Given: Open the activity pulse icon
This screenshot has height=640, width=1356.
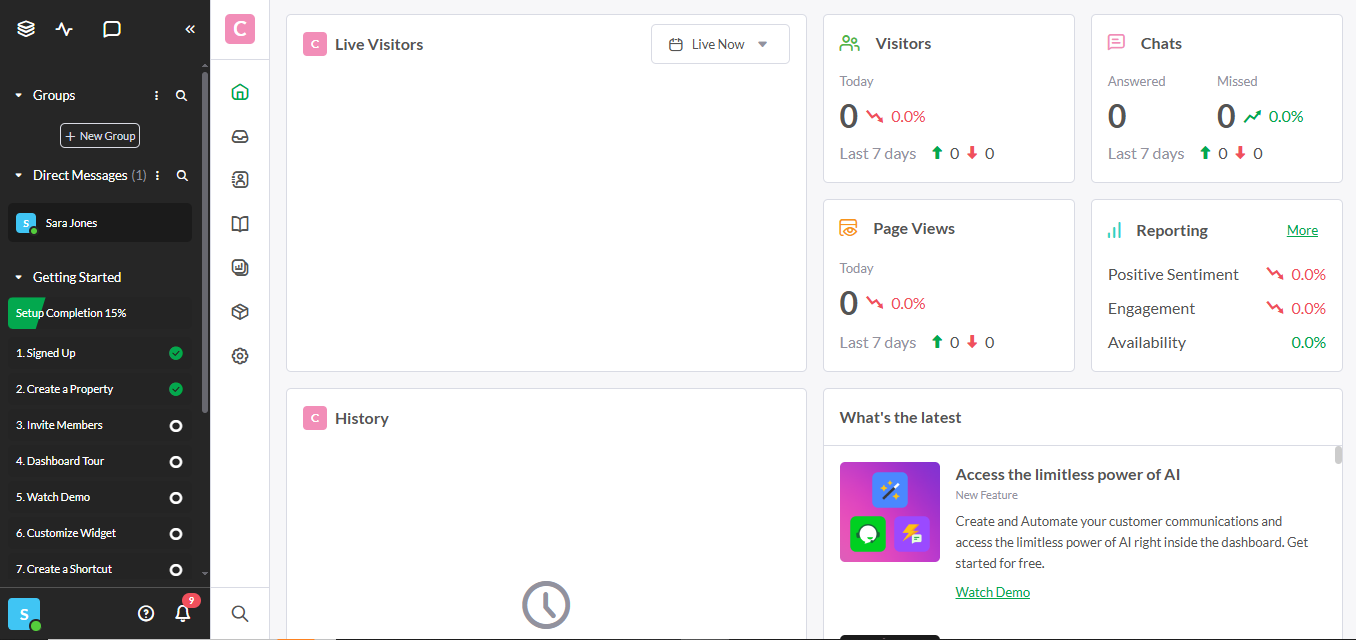Looking at the screenshot, I should [x=65, y=29].
